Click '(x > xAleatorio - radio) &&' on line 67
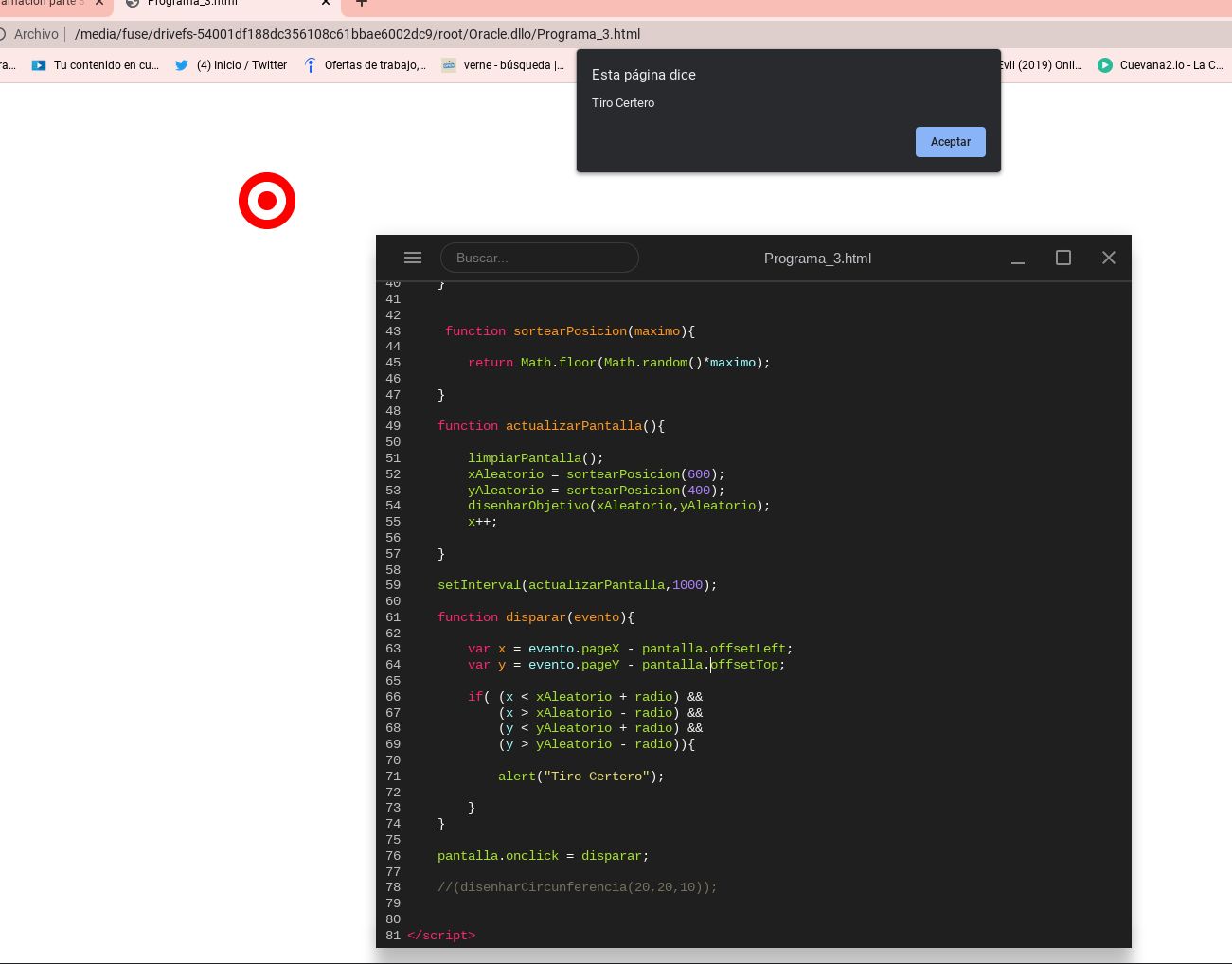Screen dimensions: 1232x964 click(600, 713)
